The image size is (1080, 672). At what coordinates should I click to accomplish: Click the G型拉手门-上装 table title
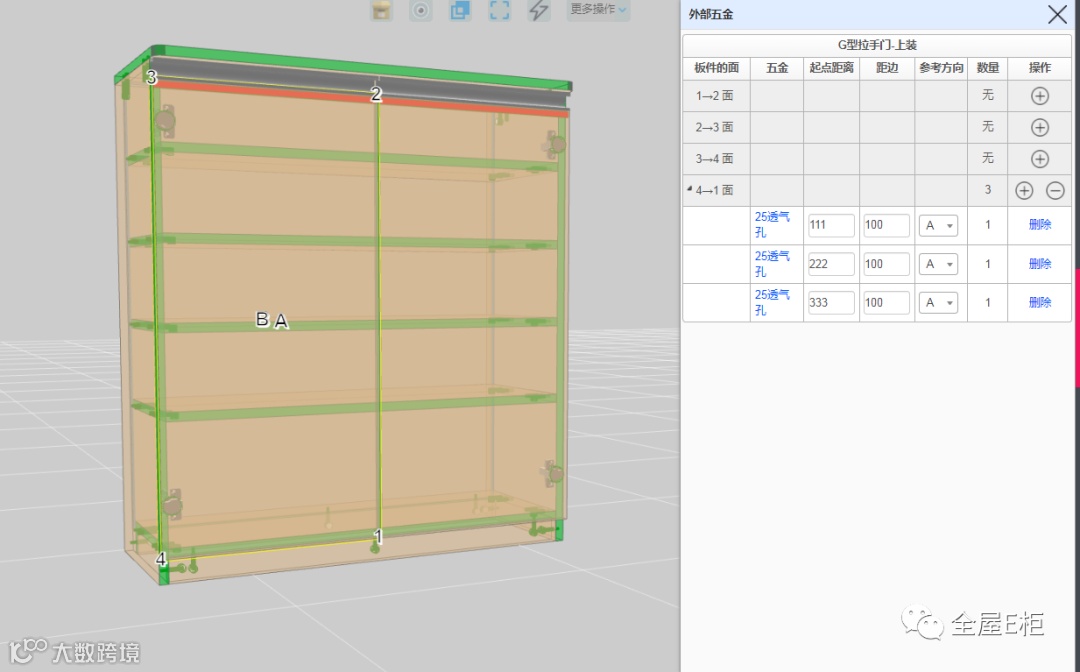877,45
